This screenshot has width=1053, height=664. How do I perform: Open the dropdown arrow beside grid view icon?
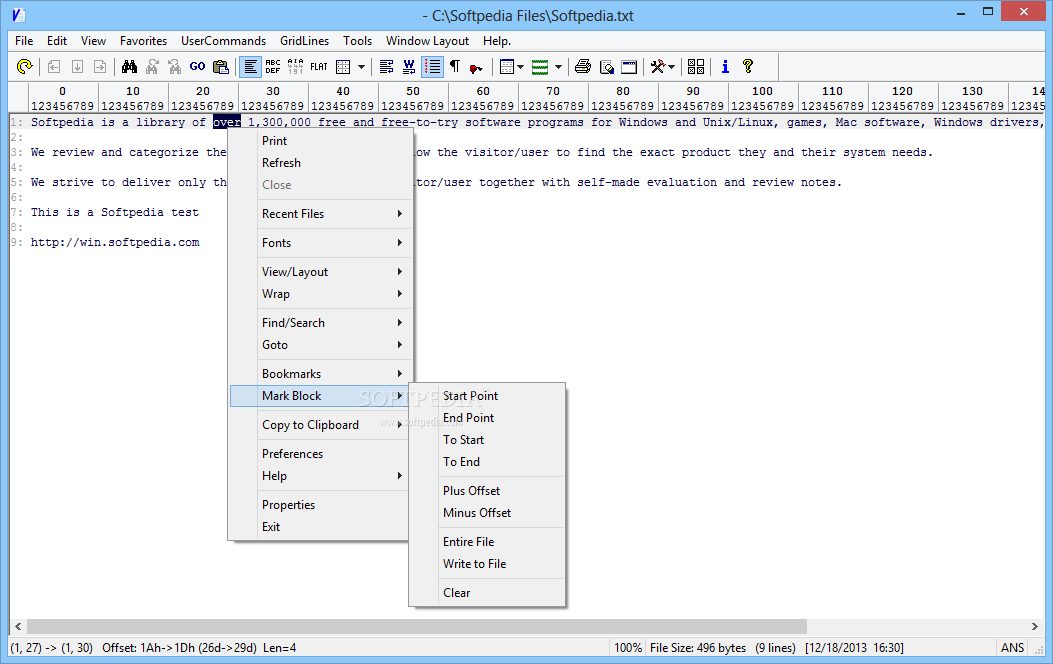361,66
